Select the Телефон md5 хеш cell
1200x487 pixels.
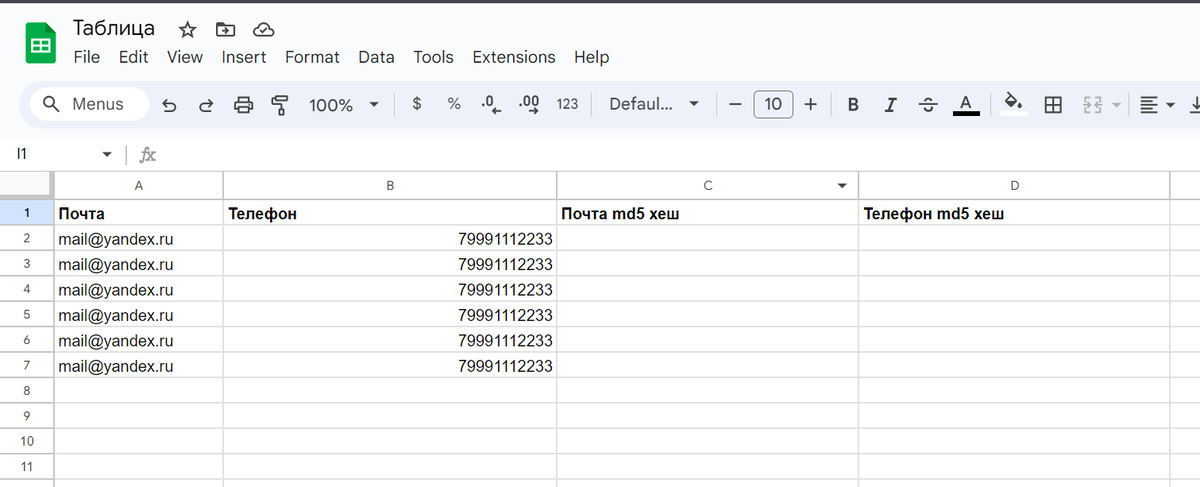1014,213
